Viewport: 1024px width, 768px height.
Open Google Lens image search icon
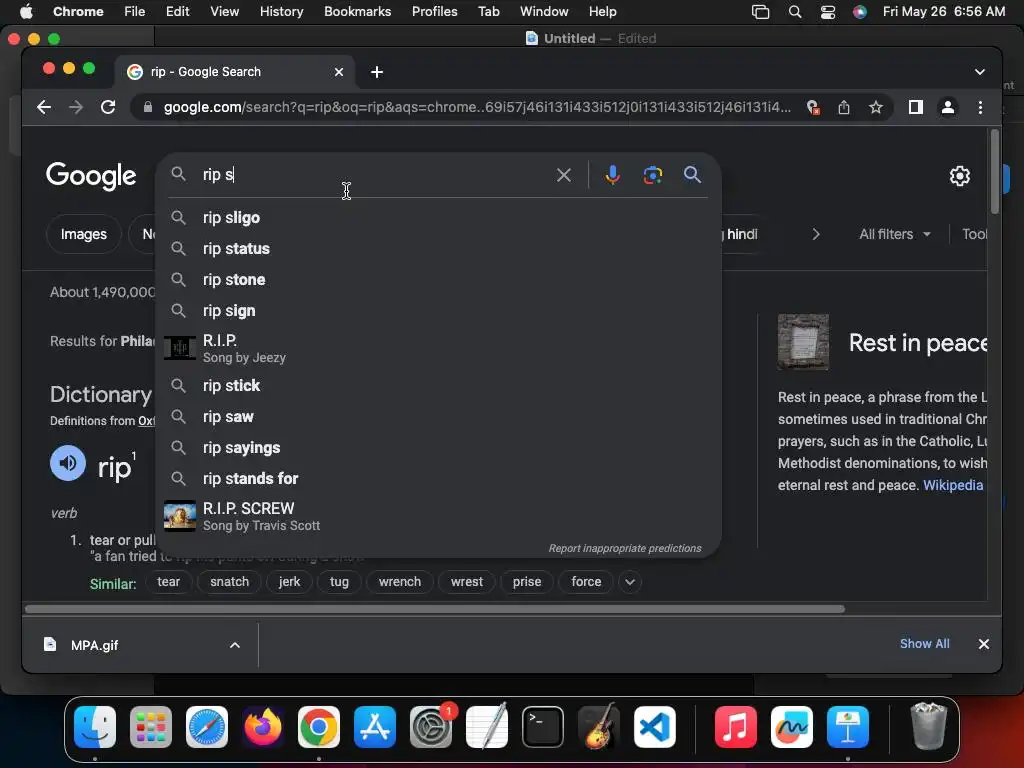pos(652,175)
